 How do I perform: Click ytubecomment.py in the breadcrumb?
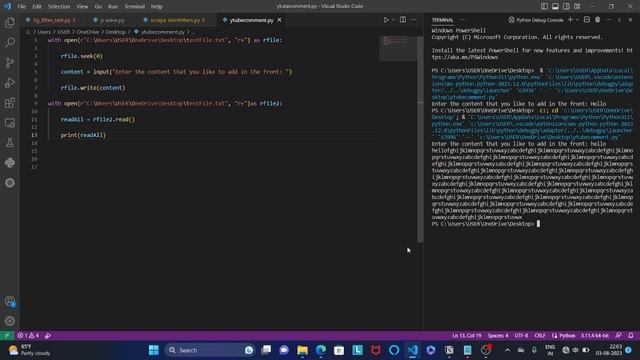163,32
